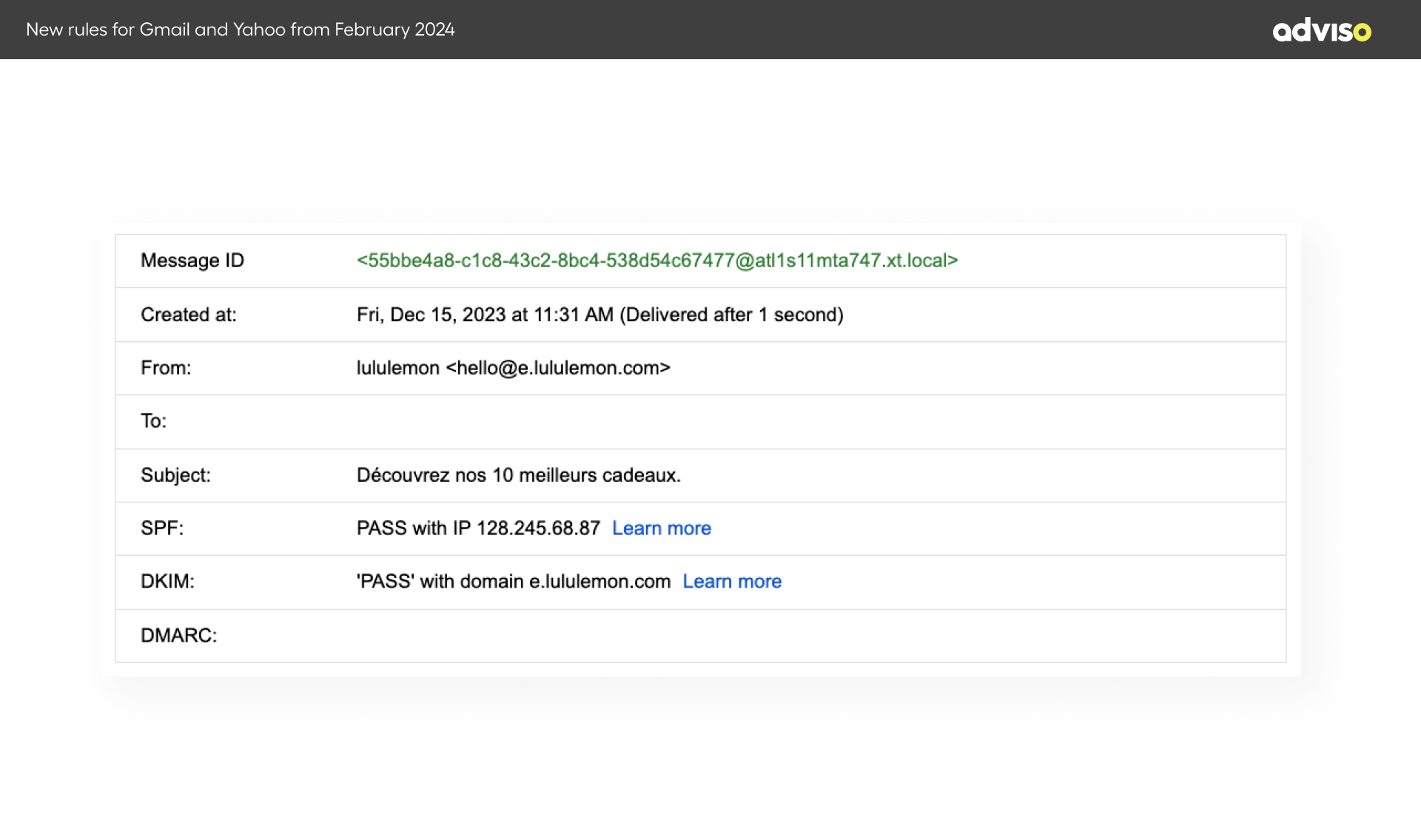This screenshot has height=840, width=1421.
Task: Click the Created at date text
Action: pos(599,315)
